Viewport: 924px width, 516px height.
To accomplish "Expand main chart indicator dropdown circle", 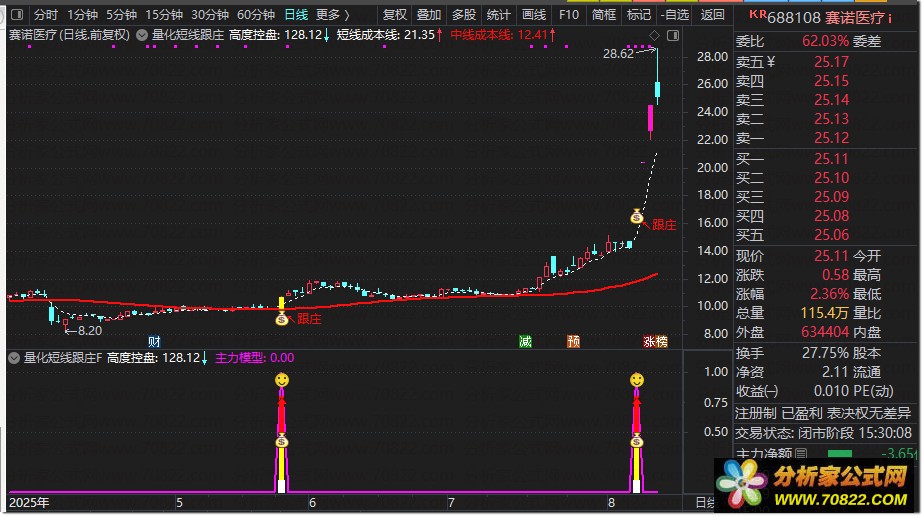I will (x=142, y=35).
